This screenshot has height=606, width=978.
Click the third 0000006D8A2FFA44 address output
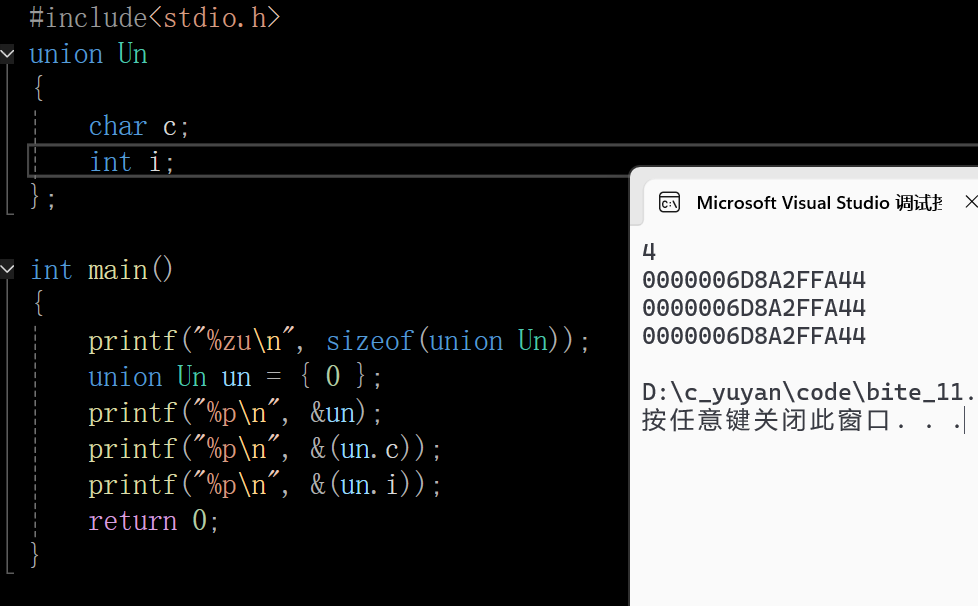(754, 337)
